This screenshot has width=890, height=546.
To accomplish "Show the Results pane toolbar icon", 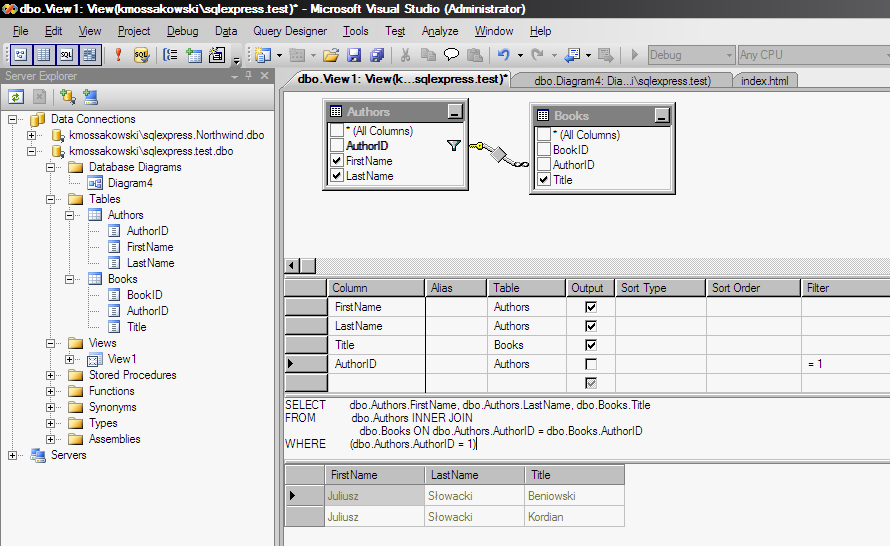I will tap(90, 55).
